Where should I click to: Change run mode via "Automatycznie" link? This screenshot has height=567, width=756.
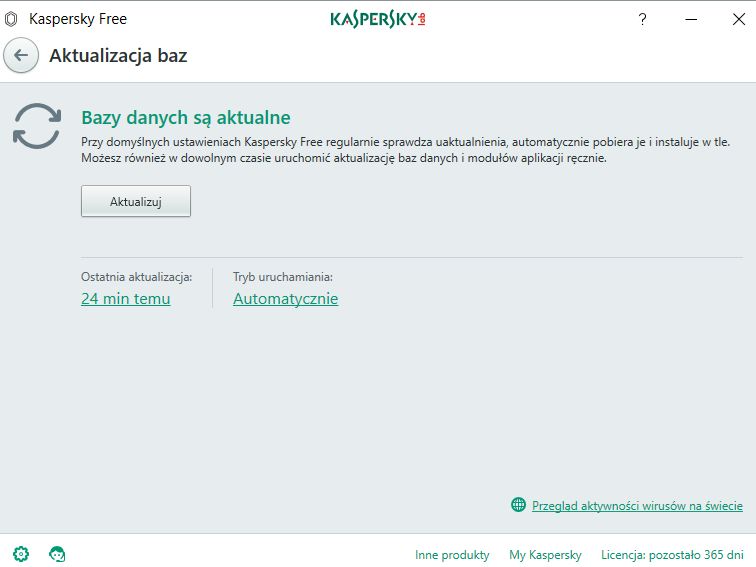tap(285, 298)
